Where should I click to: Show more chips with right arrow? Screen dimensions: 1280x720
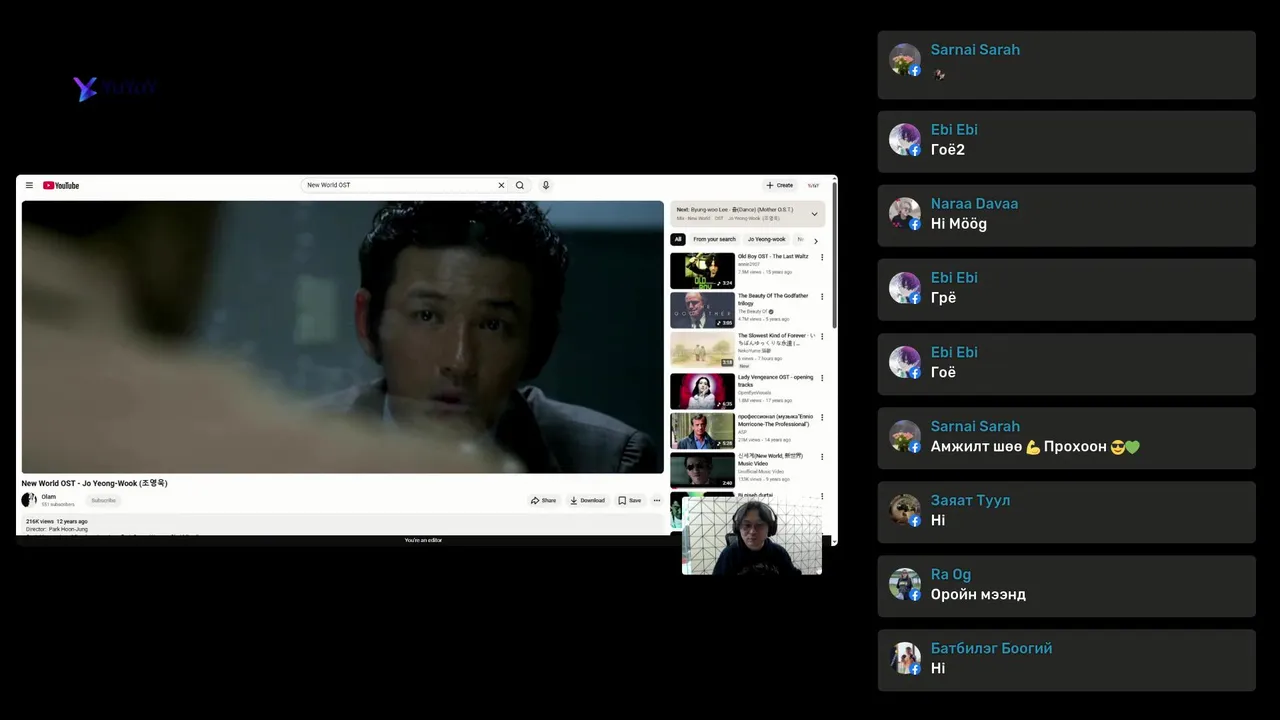pos(815,240)
